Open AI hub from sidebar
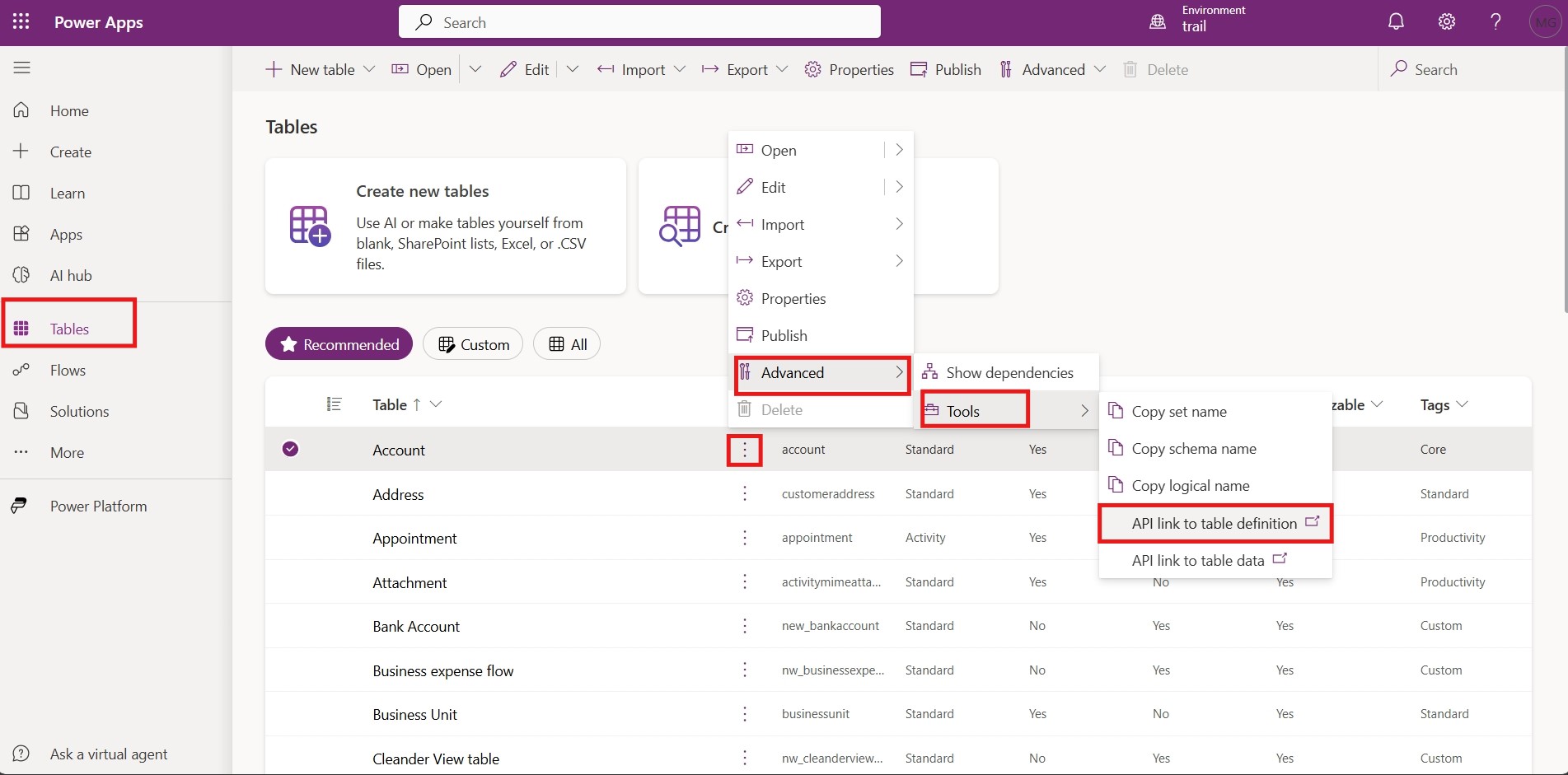 click(x=71, y=275)
